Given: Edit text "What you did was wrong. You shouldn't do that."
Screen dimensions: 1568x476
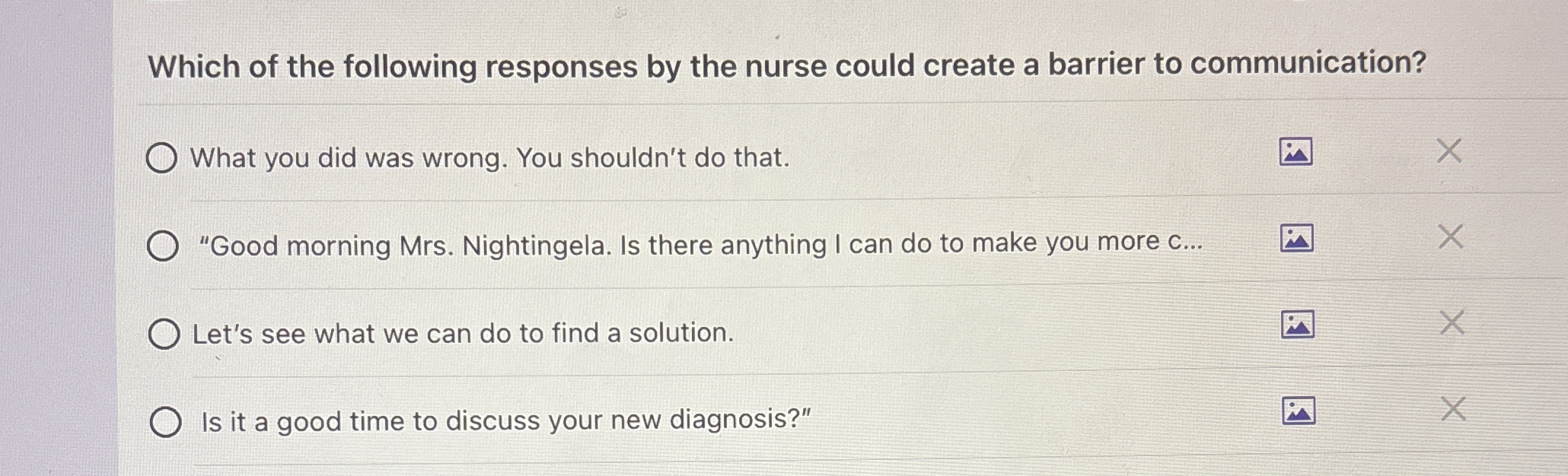Looking at the screenshot, I should 490,157.
